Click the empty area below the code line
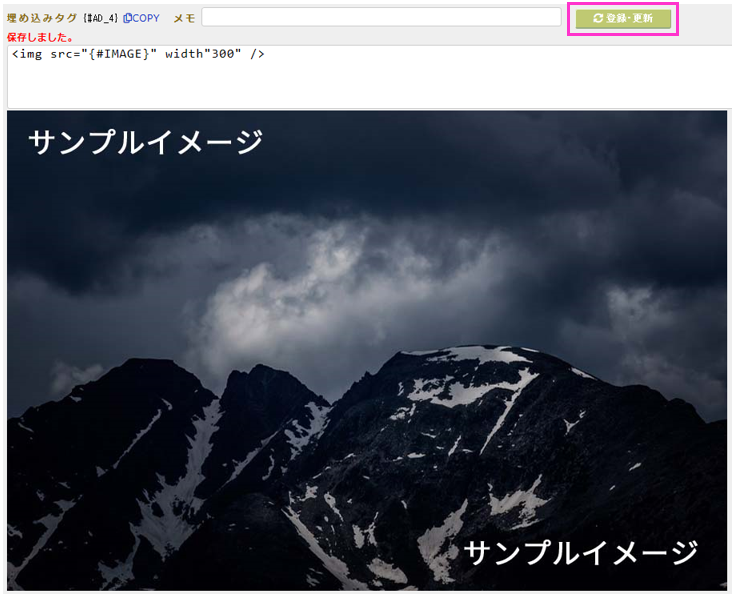This screenshot has height=594, width=733. (360, 88)
